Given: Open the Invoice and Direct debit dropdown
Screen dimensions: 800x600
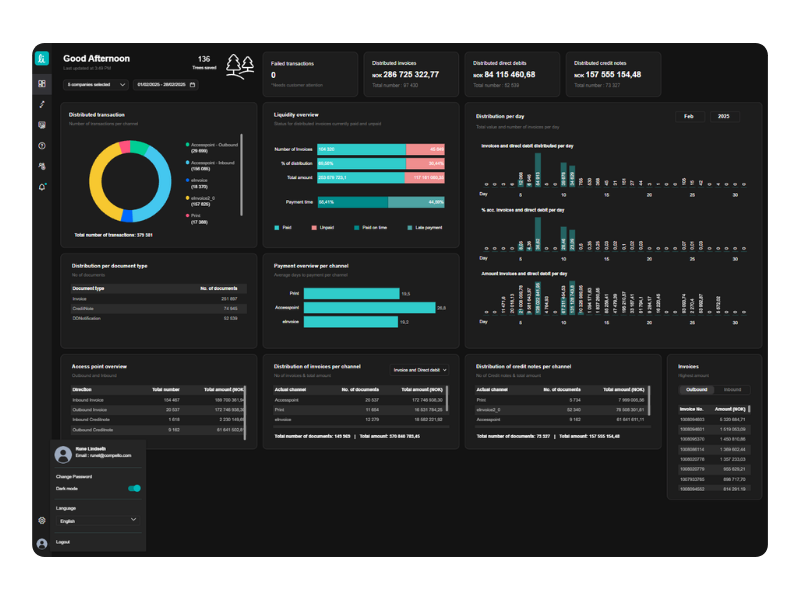Looking at the screenshot, I should (419, 370).
